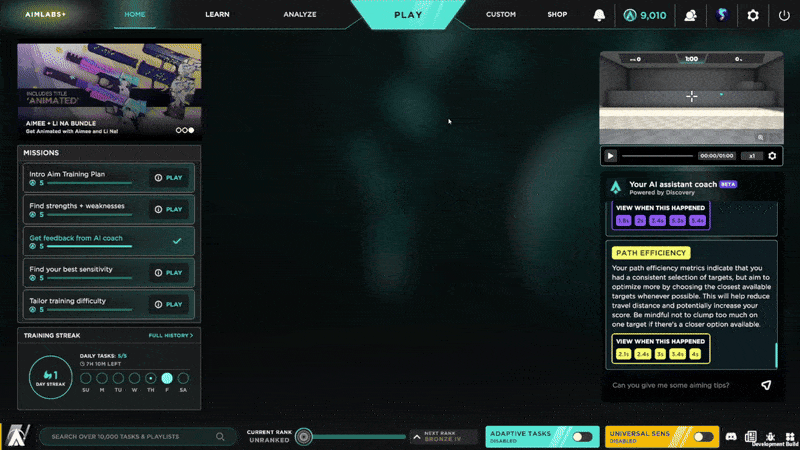Open the notifications bell
800x450 pixels.
click(x=599, y=15)
